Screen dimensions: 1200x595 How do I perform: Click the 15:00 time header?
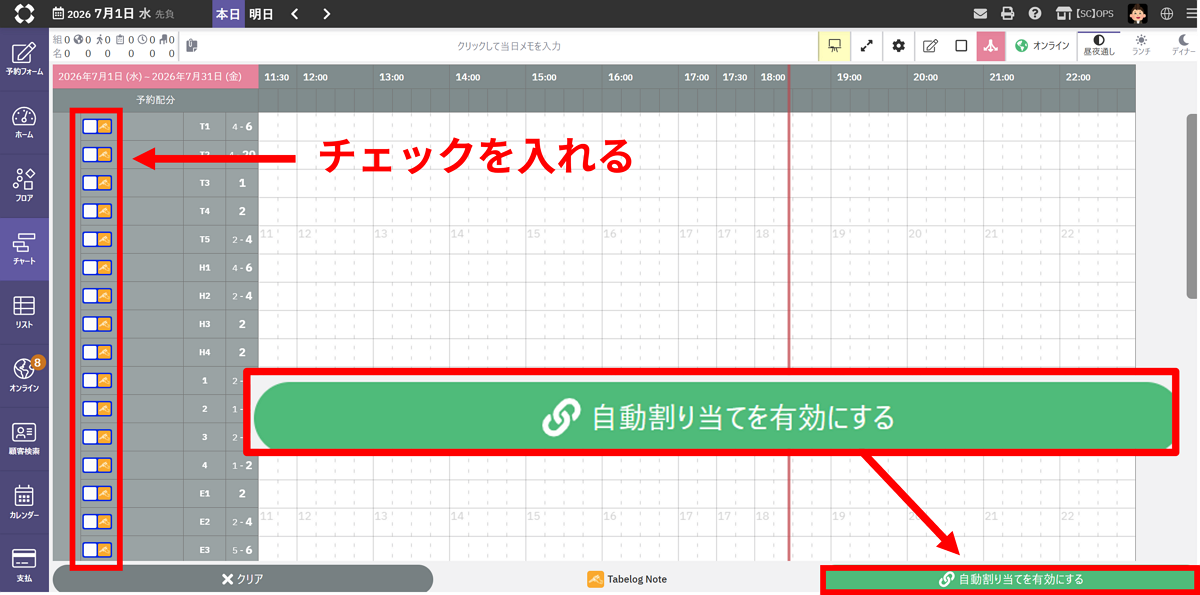tap(544, 77)
